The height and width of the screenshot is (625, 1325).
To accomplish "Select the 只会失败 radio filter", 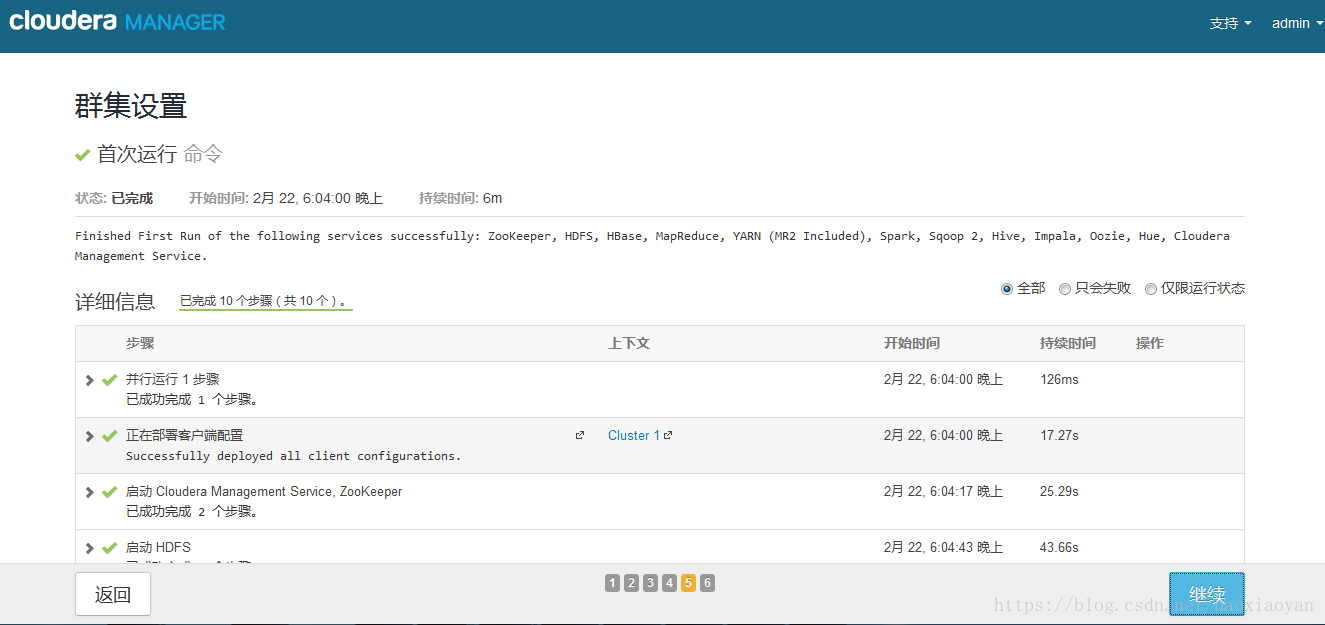I will point(1065,289).
